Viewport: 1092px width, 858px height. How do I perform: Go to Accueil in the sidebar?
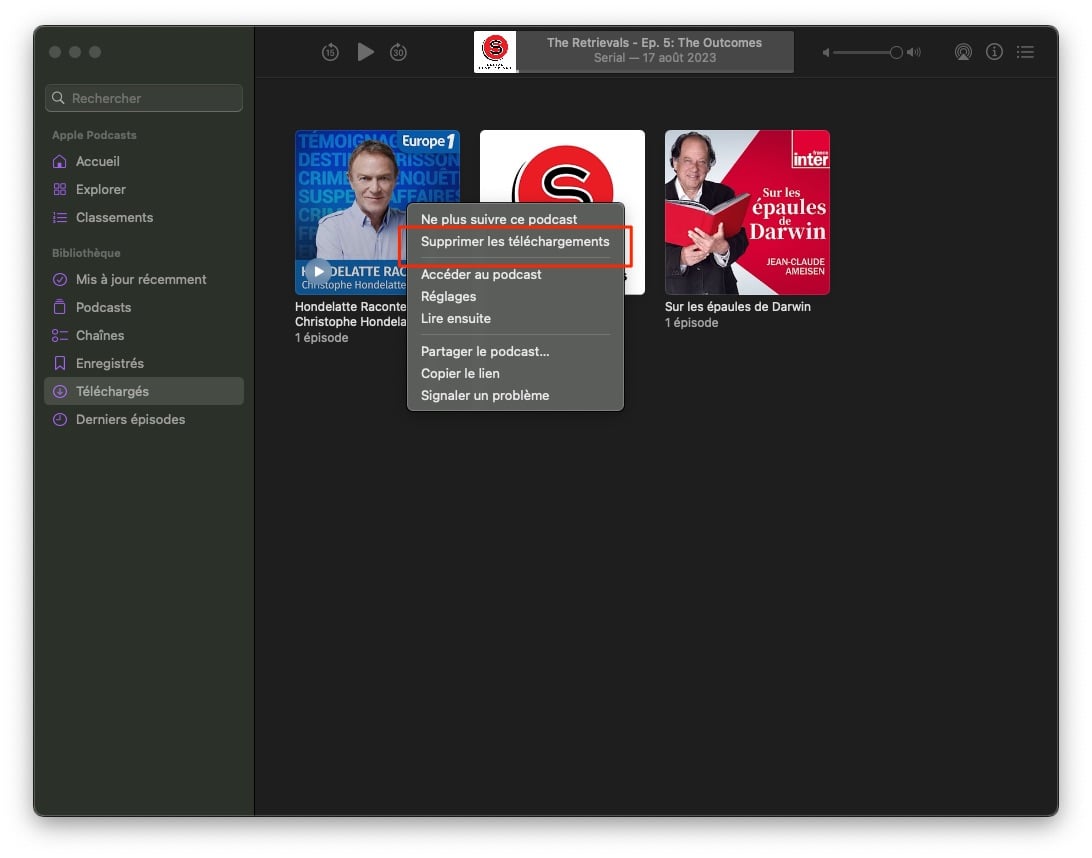point(144,162)
